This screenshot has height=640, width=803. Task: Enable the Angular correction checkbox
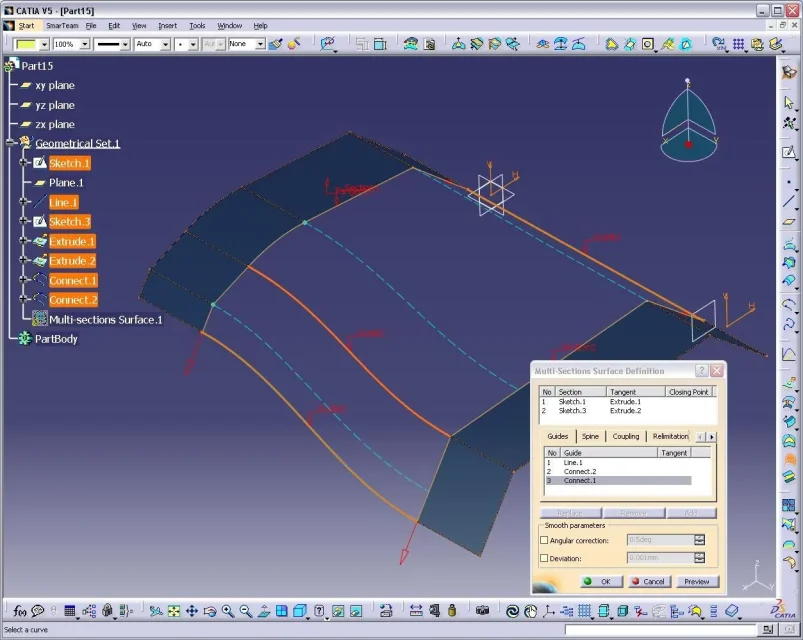(545, 540)
